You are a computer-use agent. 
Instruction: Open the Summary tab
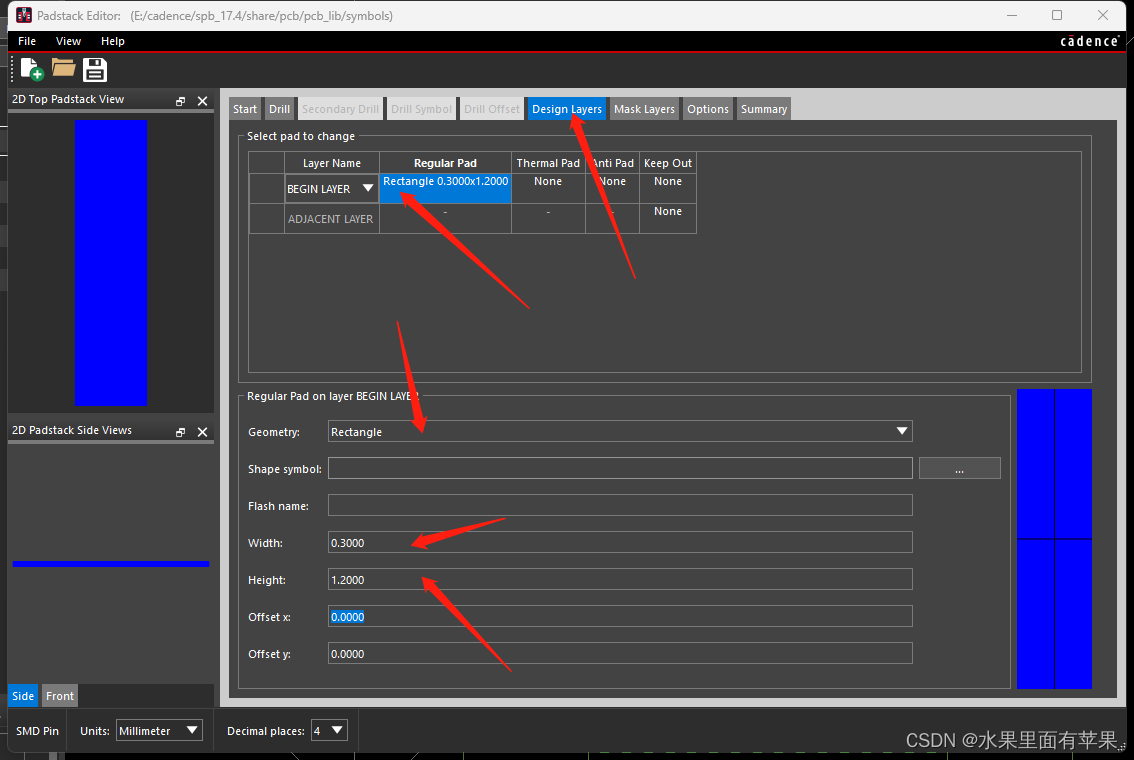click(x=764, y=109)
